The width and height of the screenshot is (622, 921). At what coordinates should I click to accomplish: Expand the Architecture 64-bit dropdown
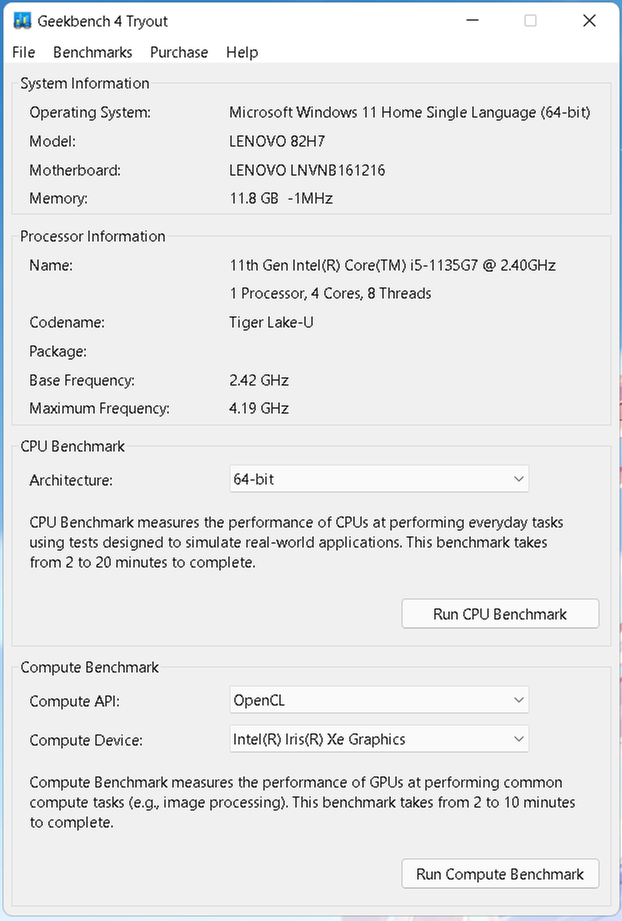(x=379, y=479)
